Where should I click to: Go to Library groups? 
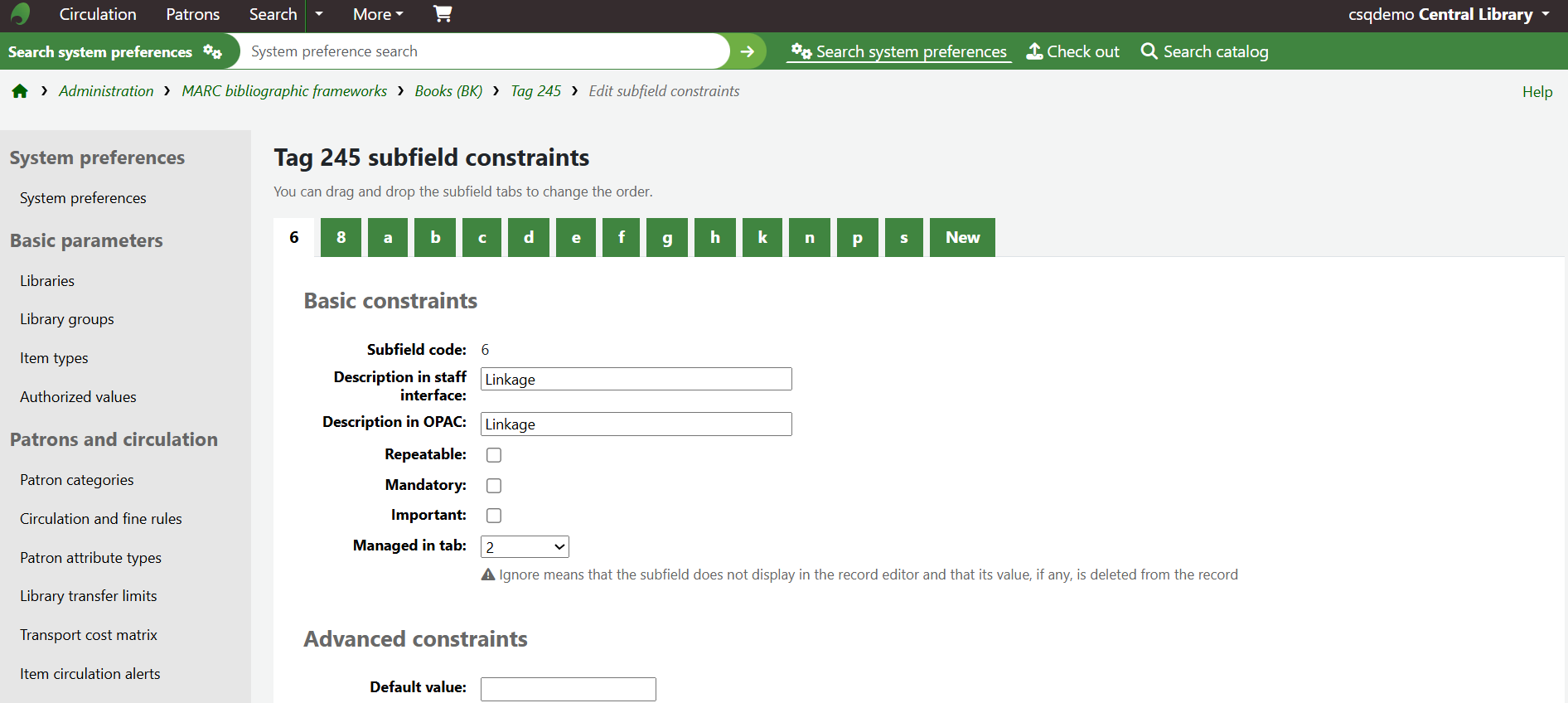click(x=67, y=319)
